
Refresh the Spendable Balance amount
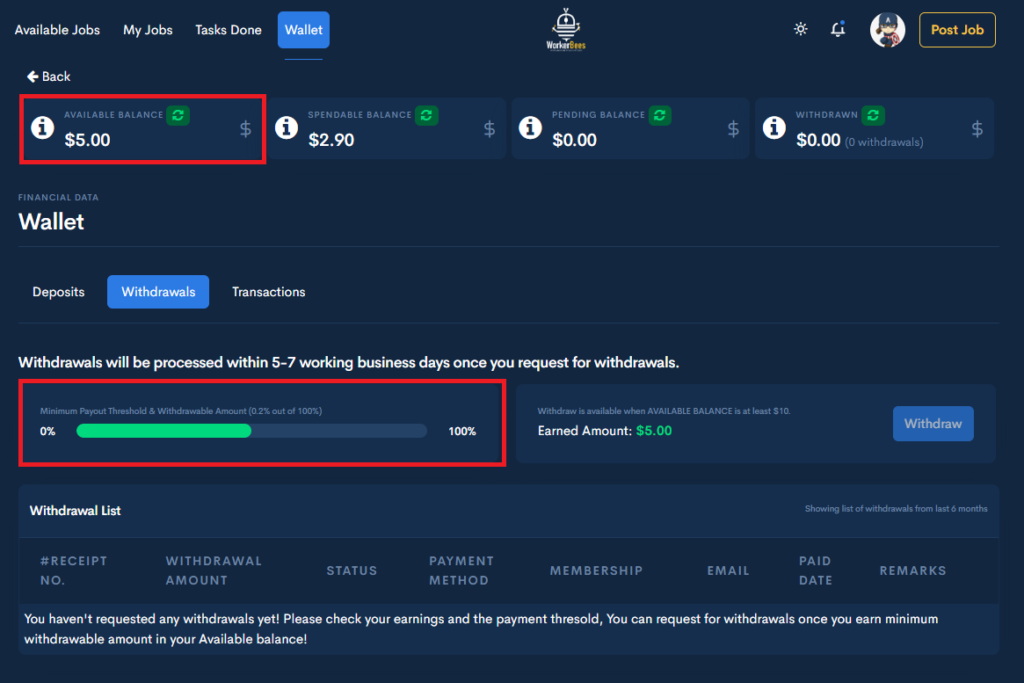427,115
